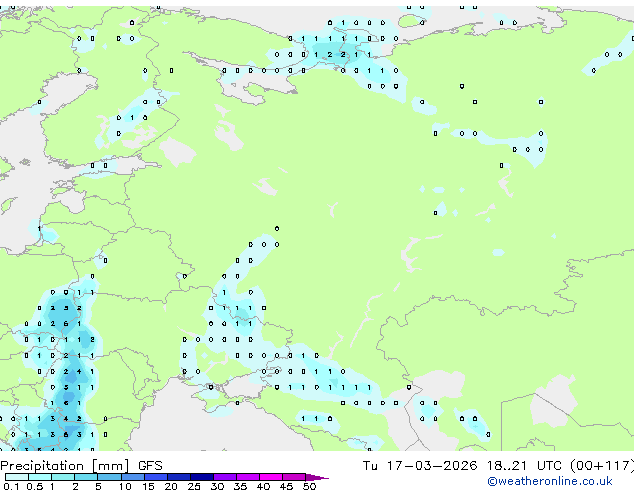Click the '0.5' legend scale label
The width and height of the screenshot is (634, 490).
pos(35,486)
